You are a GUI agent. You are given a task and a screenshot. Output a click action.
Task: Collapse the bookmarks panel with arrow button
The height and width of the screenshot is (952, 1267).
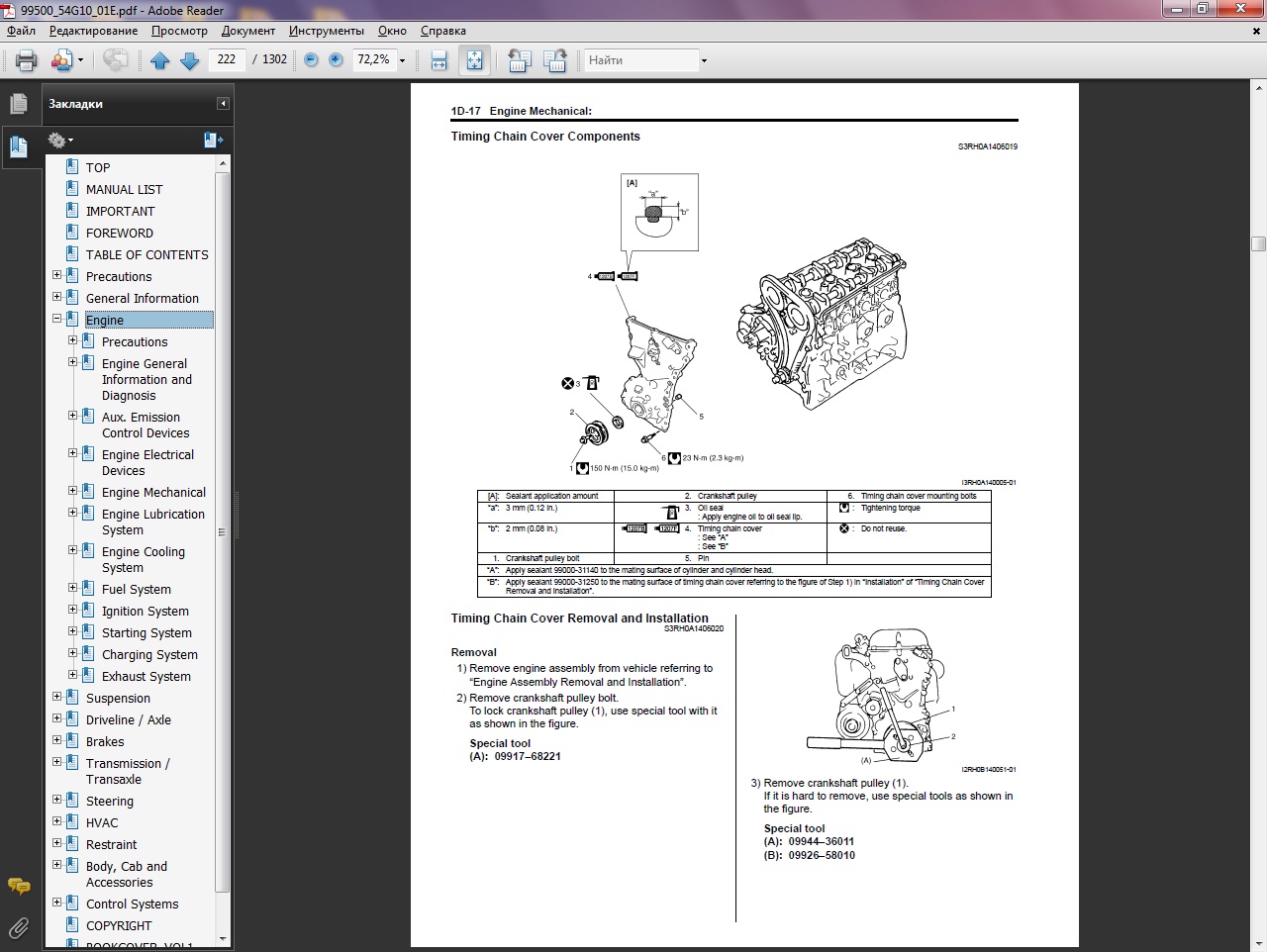(224, 104)
